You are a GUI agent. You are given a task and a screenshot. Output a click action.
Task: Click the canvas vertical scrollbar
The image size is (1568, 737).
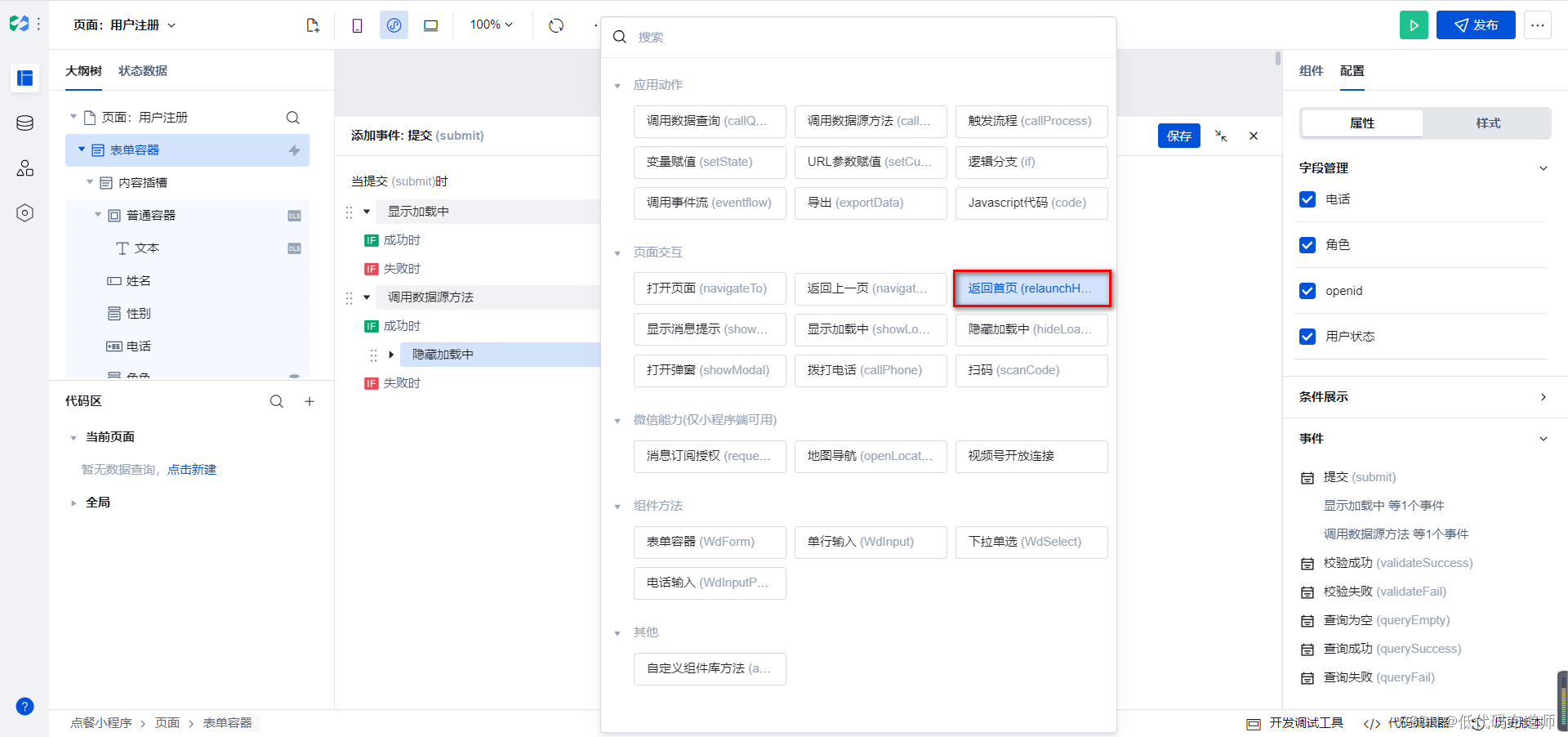(1278, 59)
